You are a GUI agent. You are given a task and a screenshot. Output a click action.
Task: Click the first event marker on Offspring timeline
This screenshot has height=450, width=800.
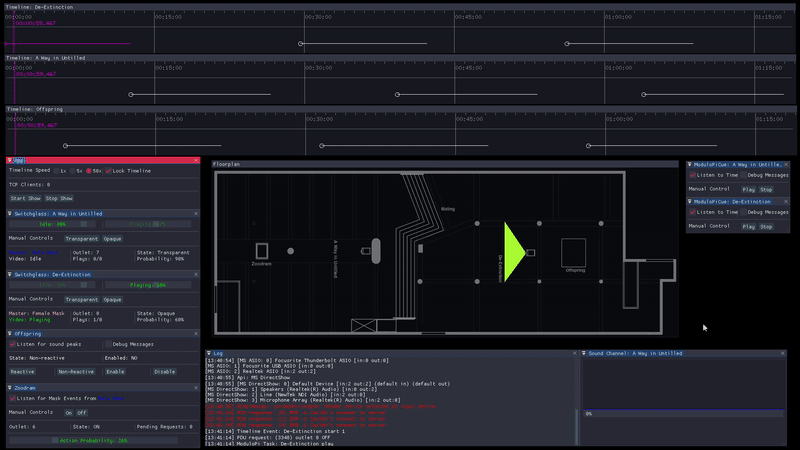65,146
